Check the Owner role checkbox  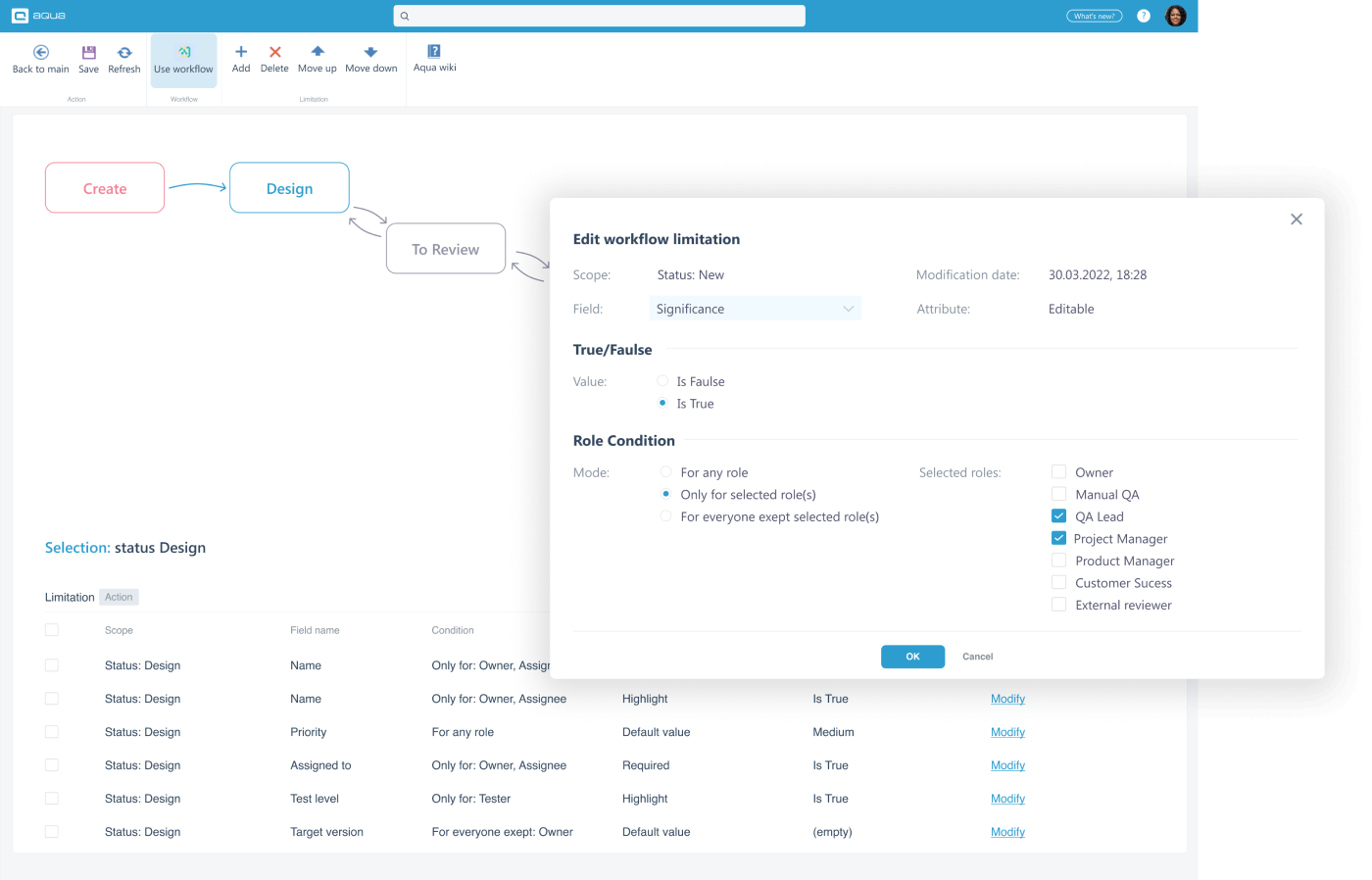(x=1058, y=471)
